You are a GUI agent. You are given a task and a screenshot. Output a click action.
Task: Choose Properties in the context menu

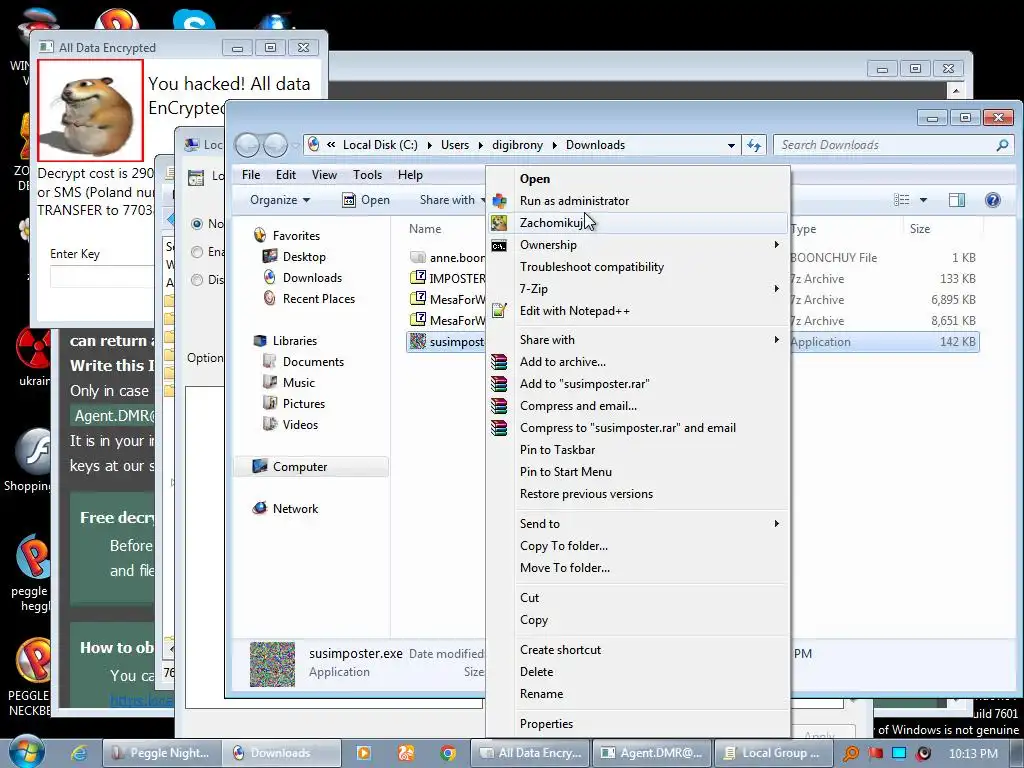546,724
